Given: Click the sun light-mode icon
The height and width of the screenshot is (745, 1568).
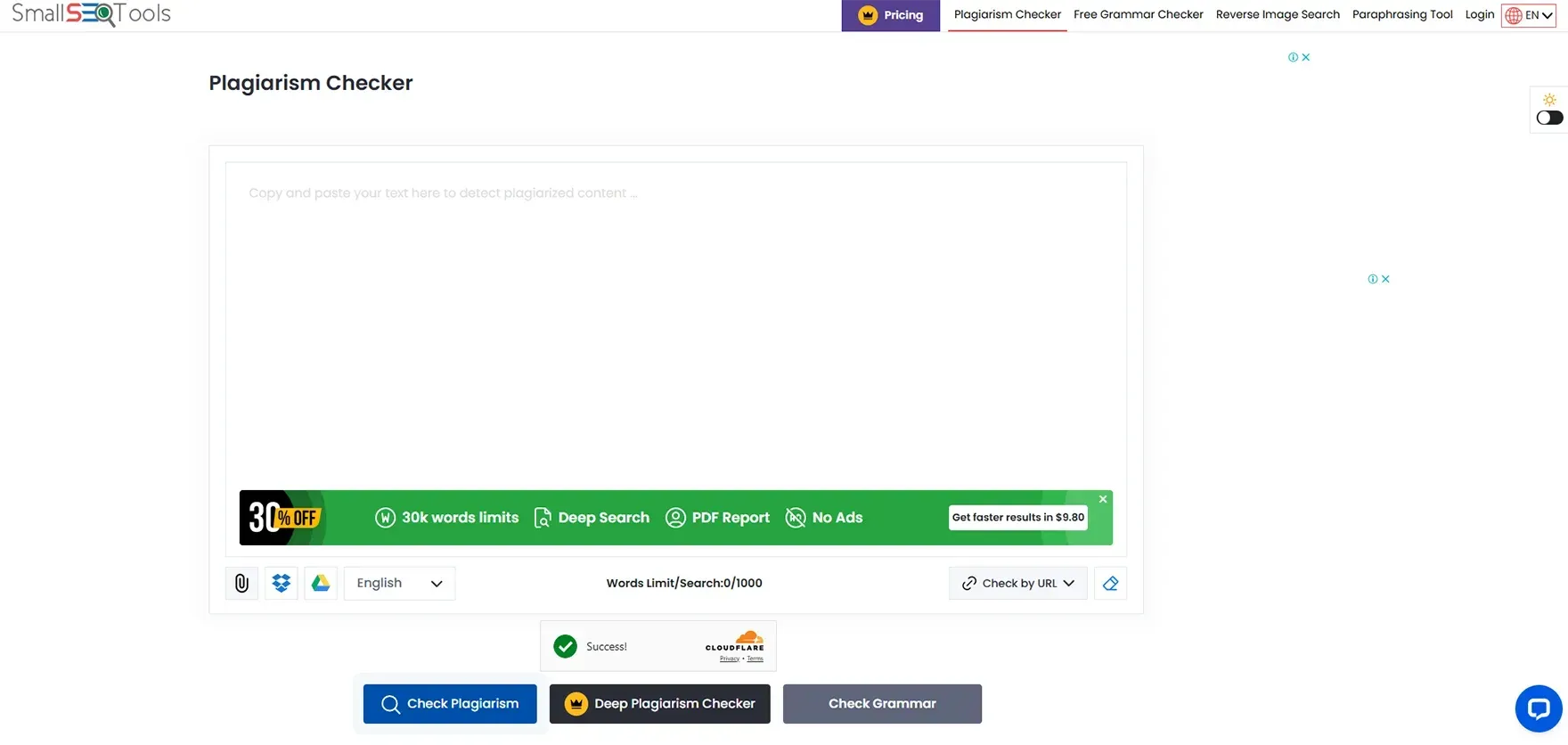Looking at the screenshot, I should pyautogui.click(x=1549, y=100).
